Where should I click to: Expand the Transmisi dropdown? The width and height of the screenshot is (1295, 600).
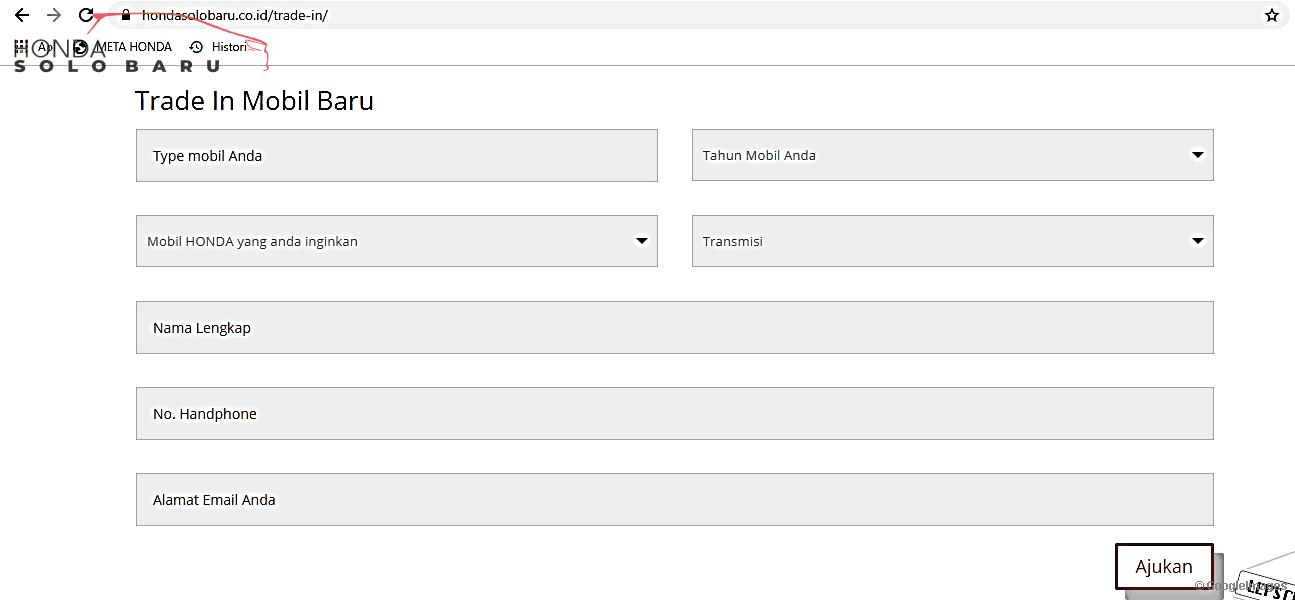952,241
